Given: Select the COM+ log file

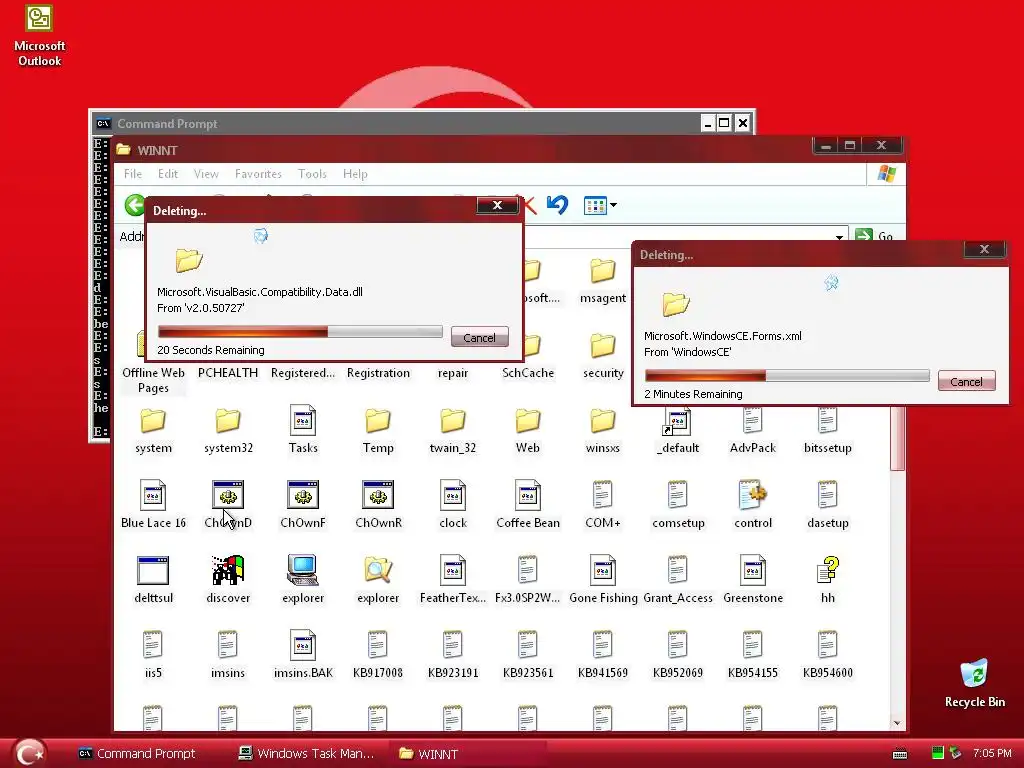Looking at the screenshot, I should 603,495.
